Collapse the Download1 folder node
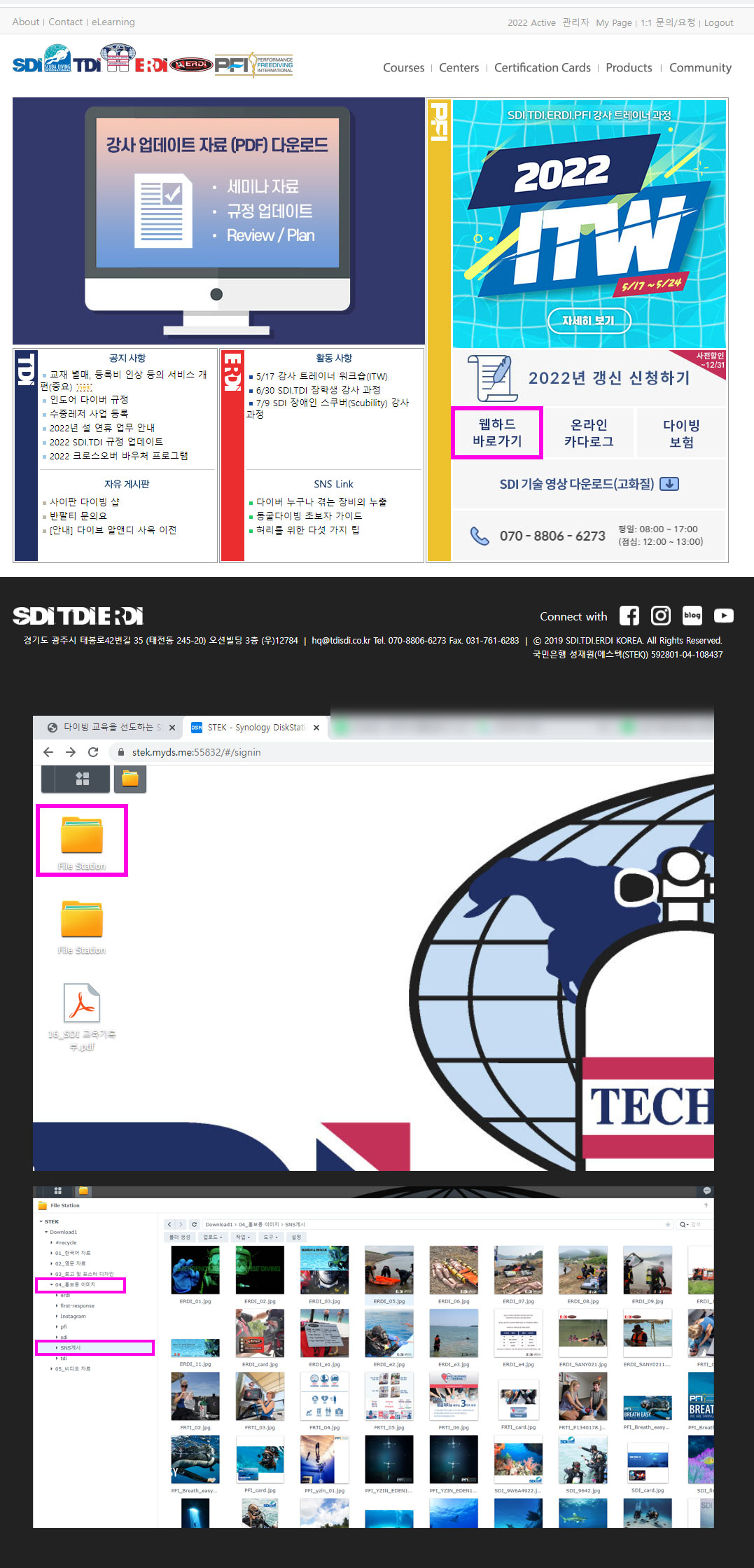This screenshot has width=754, height=1568. (46, 1232)
